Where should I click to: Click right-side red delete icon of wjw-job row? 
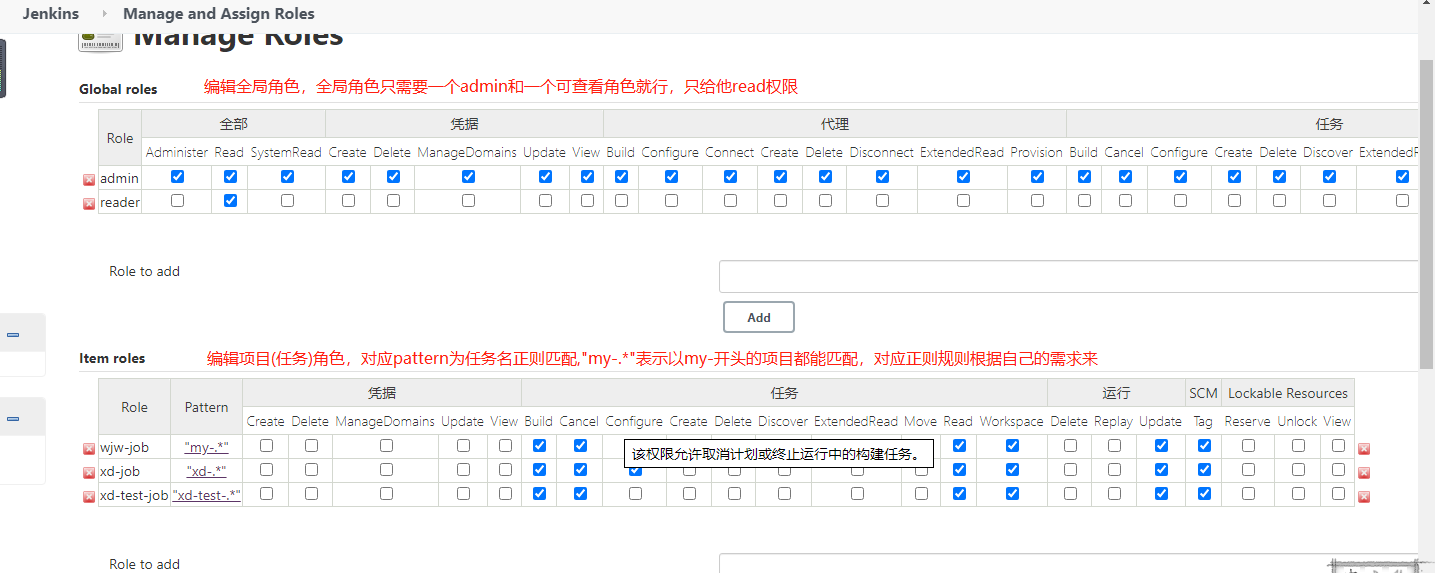point(1364,449)
